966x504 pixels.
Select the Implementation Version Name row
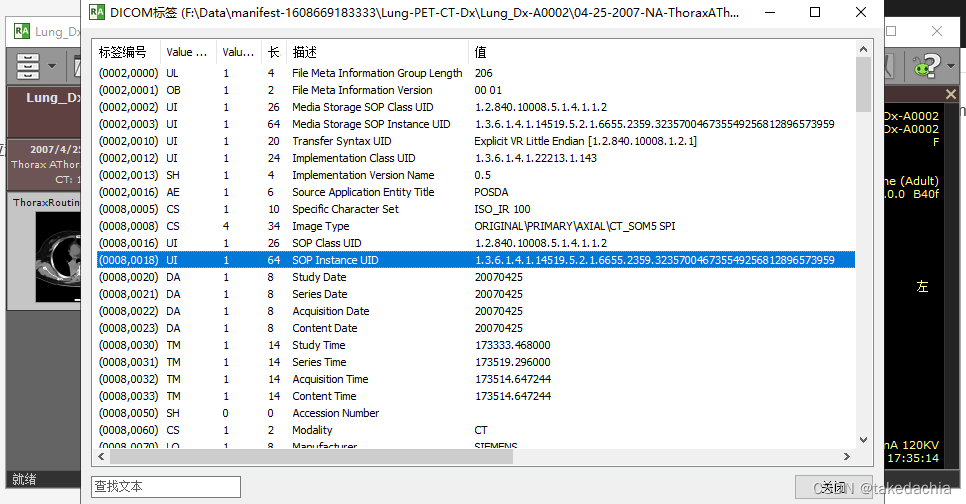pos(476,175)
